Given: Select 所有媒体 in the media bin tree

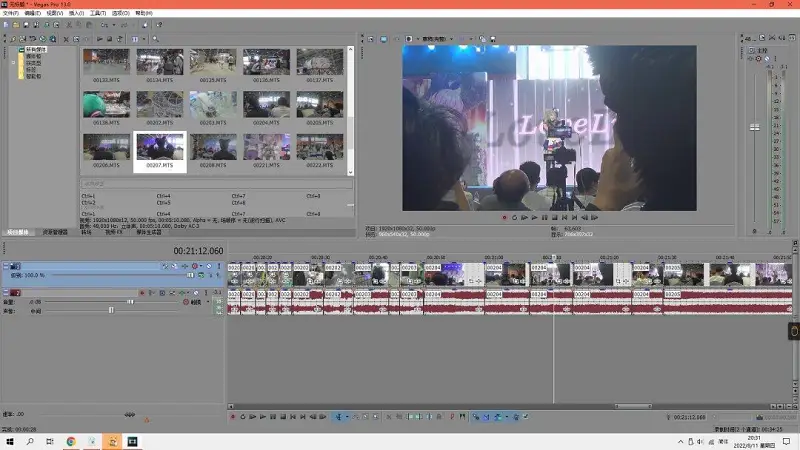Looking at the screenshot, I should (36, 49).
